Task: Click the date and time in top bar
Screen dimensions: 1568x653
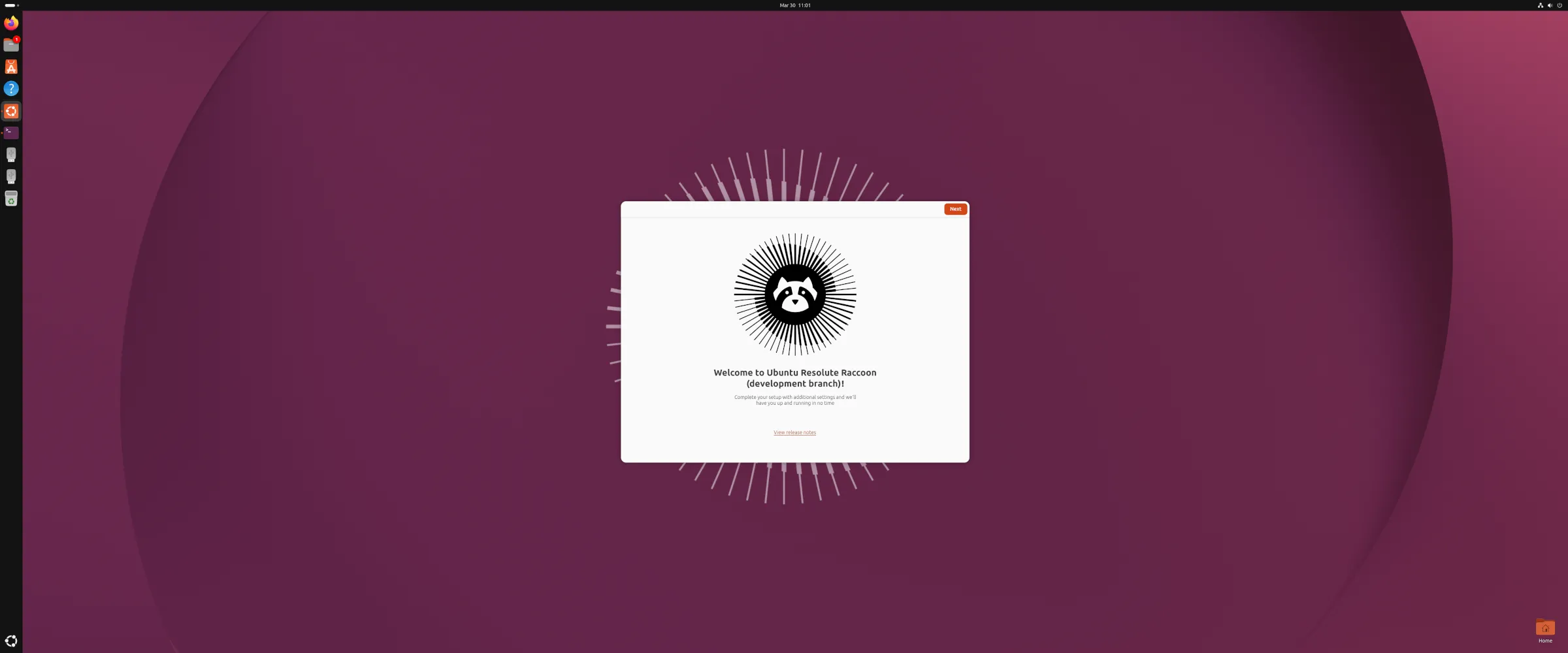Action: click(794, 5)
